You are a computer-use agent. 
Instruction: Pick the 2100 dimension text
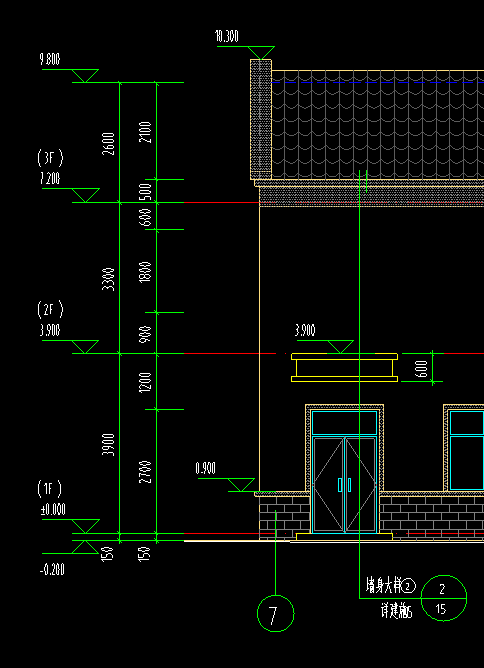[x=146, y=132]
